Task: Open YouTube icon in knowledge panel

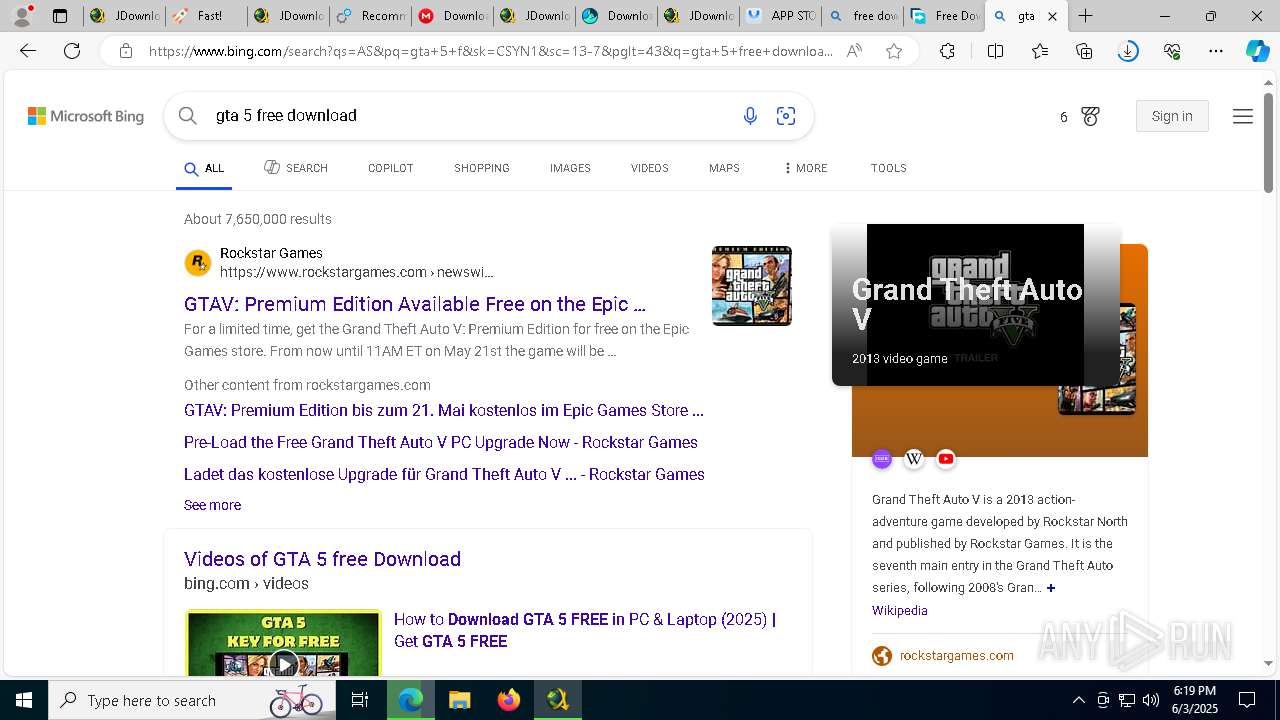Action: (x=946, y=459)
